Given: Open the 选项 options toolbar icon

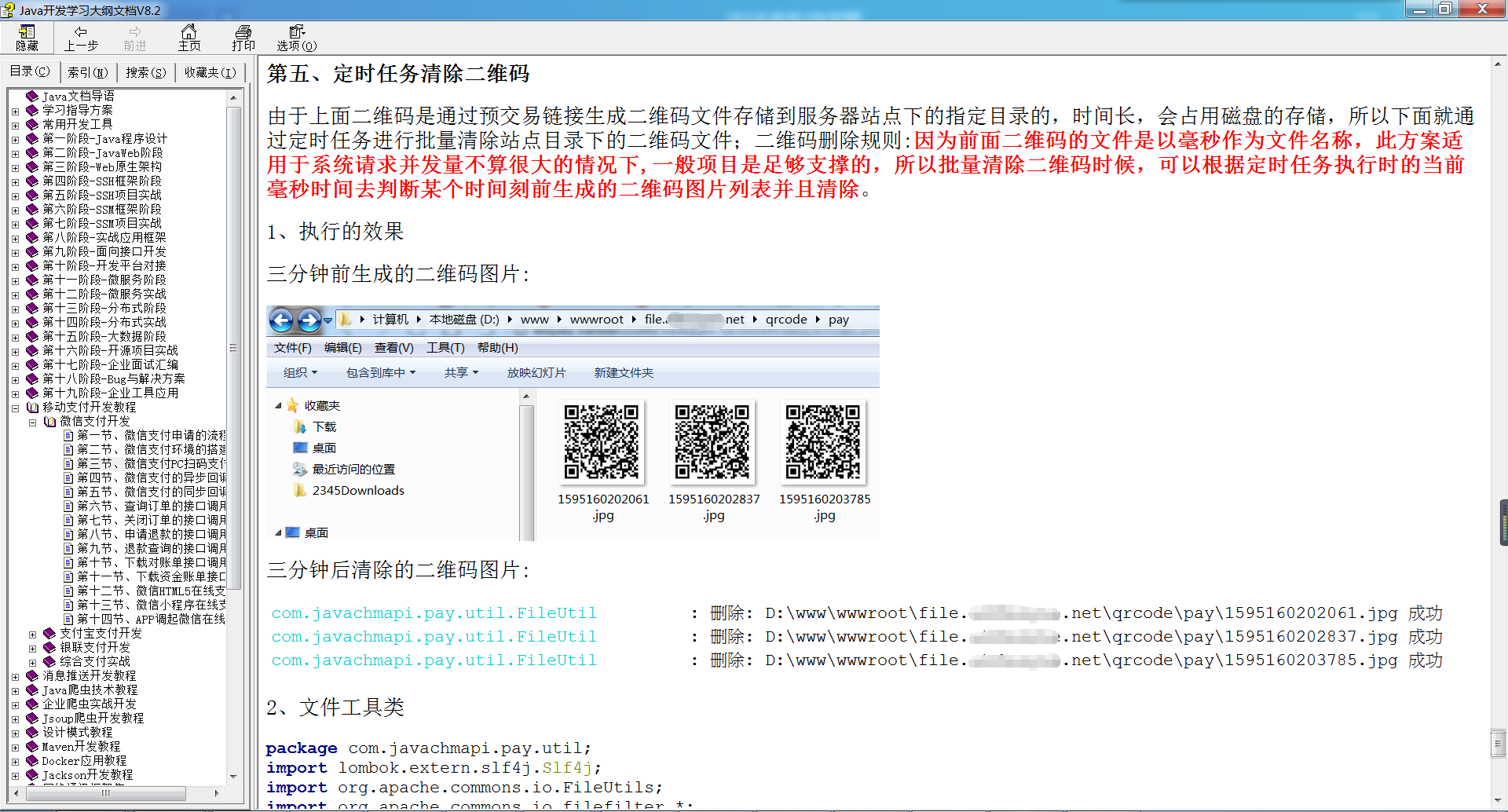Looking at the screenshot, I should [x=296, y=38].
